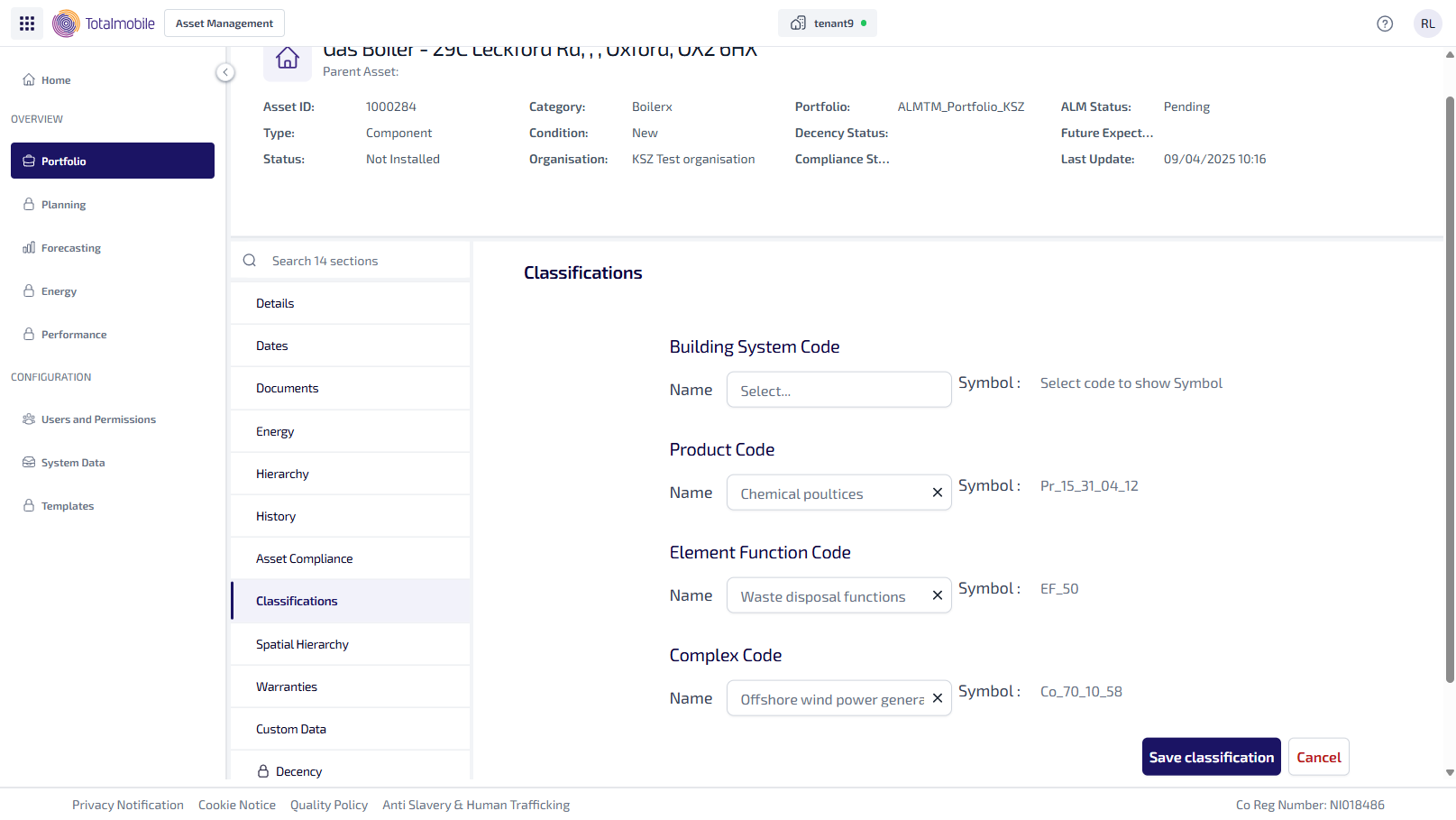Go to the Asset Compliance section
The width and height of the screenshot is (1456, 820).
pos(305,558)
